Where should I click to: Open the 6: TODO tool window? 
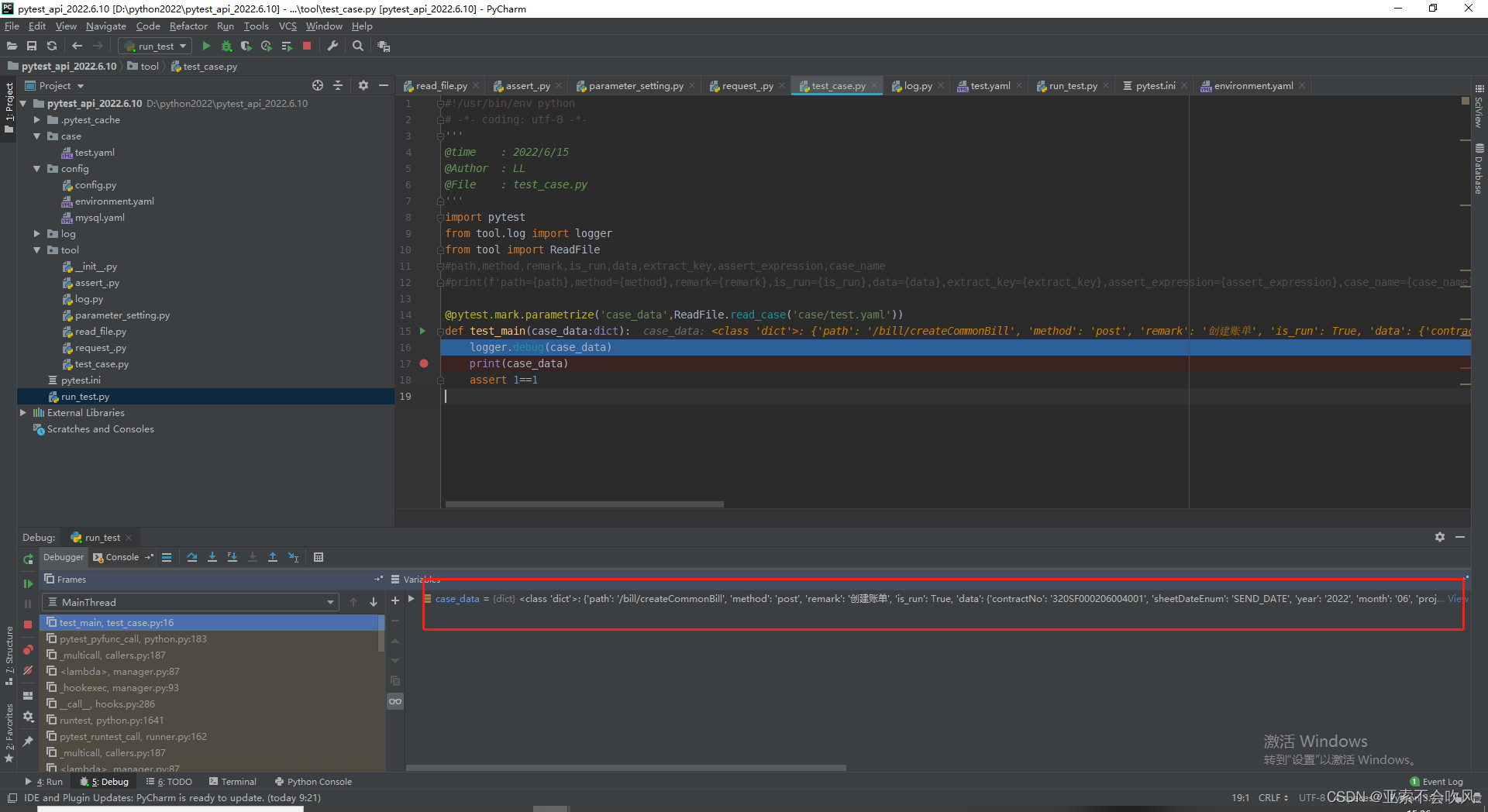(169, 782)
